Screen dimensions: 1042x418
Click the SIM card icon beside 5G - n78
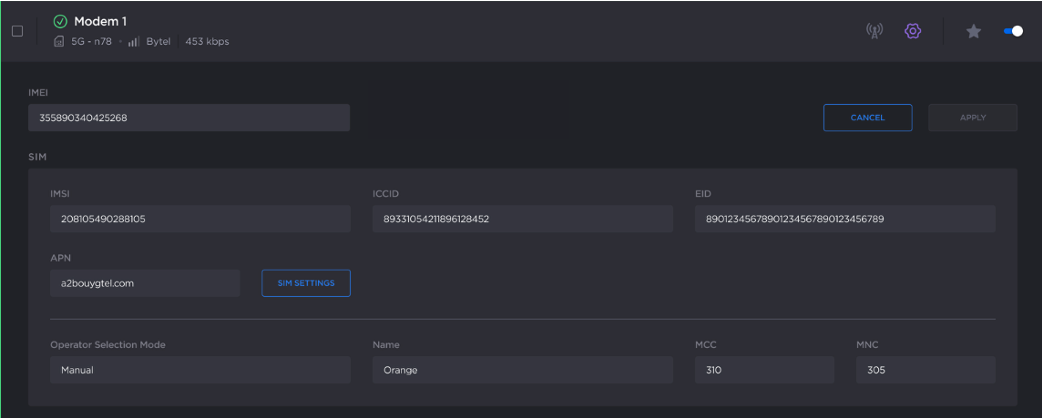pos(59,42)
